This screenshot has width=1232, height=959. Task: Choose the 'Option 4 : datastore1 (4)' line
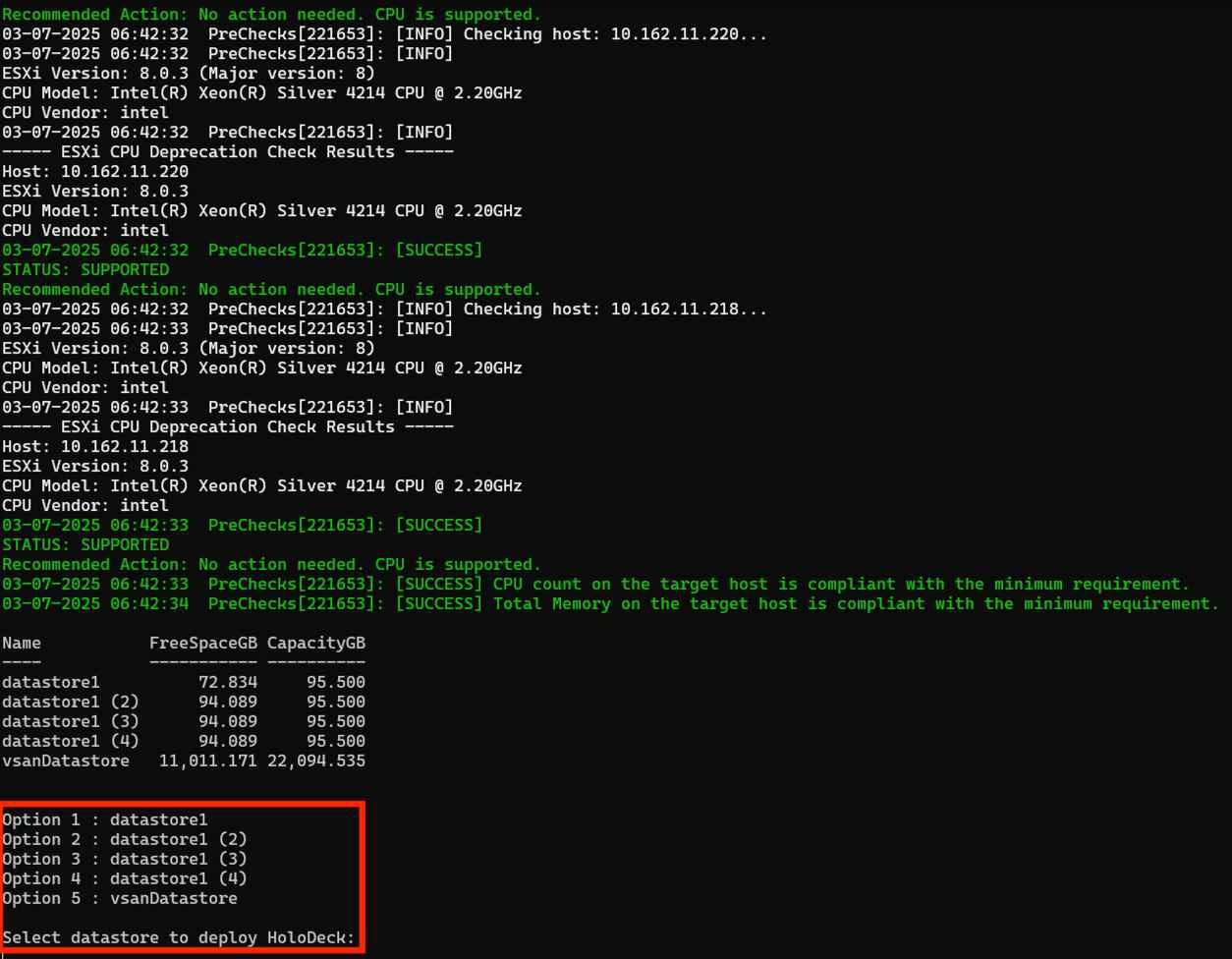coord(125,878)
